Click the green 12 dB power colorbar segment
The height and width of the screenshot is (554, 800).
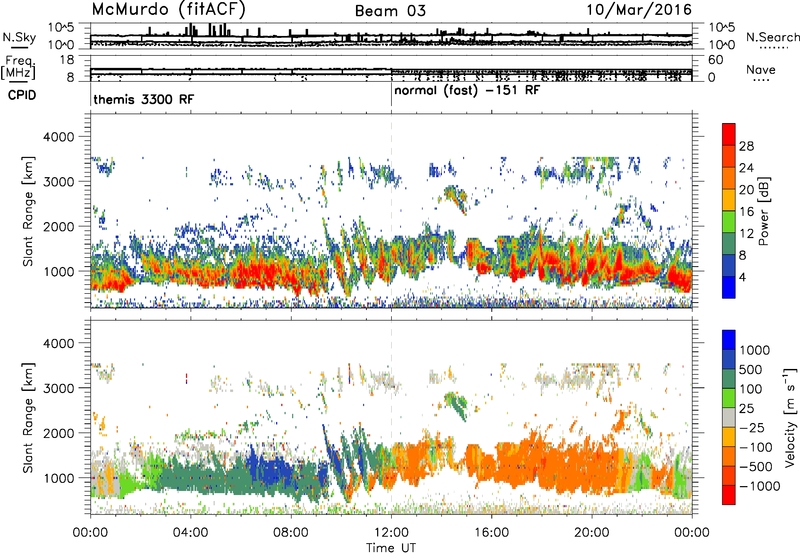pos(729,222)
